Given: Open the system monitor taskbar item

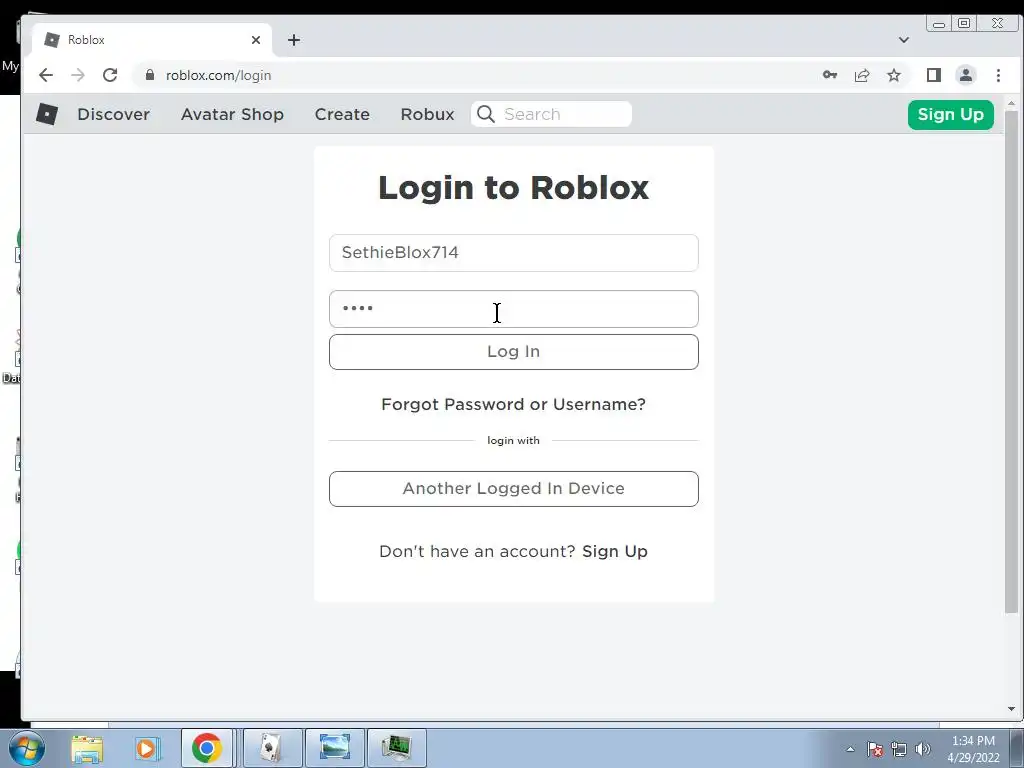Looking at the screenshot, I should [x=397, y=748].
